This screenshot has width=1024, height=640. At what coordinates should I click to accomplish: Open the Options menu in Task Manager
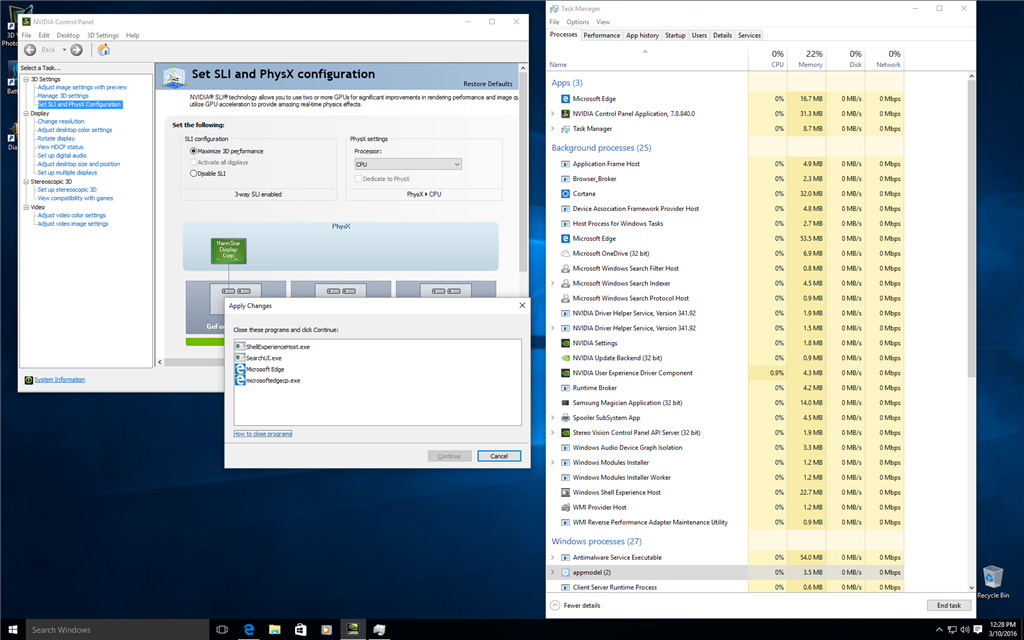pyautogui.click(x=577, y=22)
